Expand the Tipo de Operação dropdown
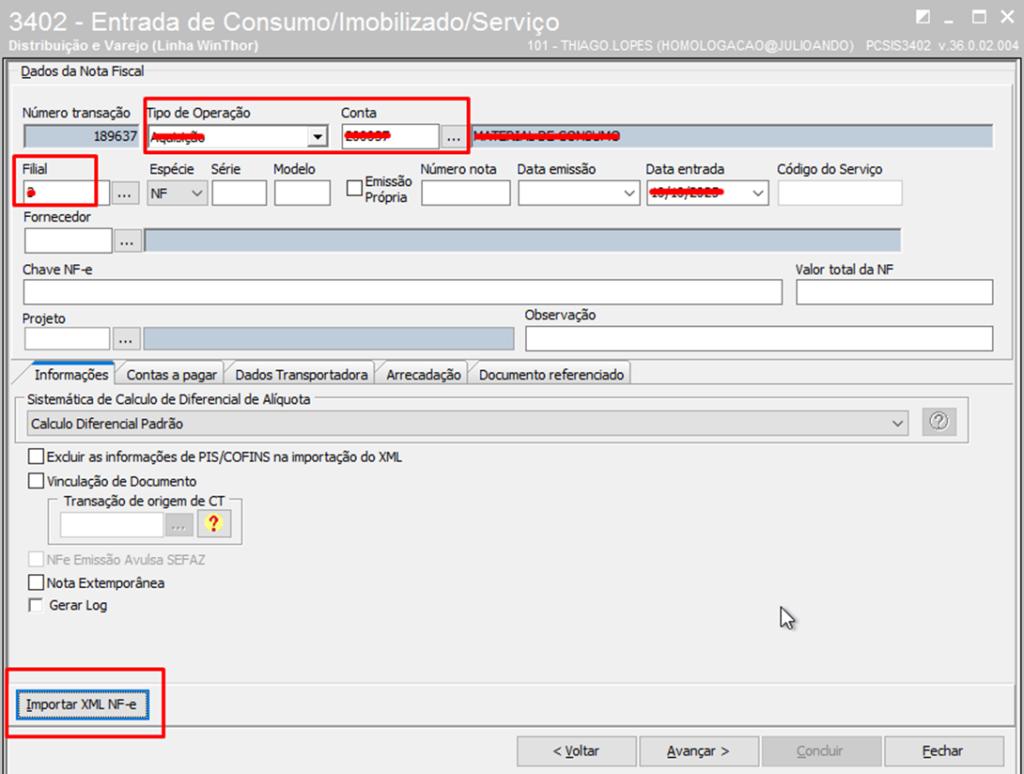 pyautogui.click(x=317, y=137)
